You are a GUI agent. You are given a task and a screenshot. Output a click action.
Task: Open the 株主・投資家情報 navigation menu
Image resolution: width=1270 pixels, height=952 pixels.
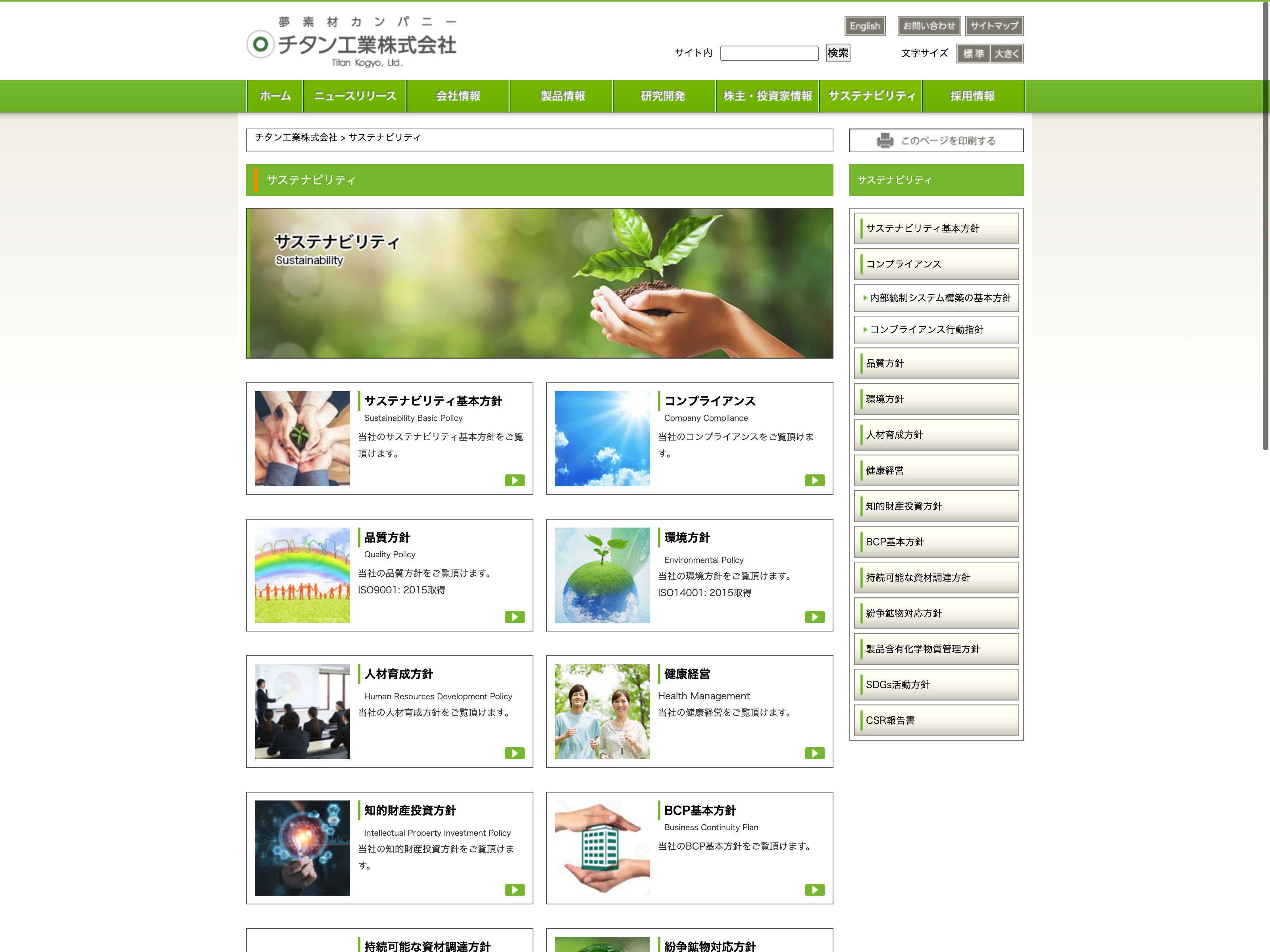(x=767, y=96)
